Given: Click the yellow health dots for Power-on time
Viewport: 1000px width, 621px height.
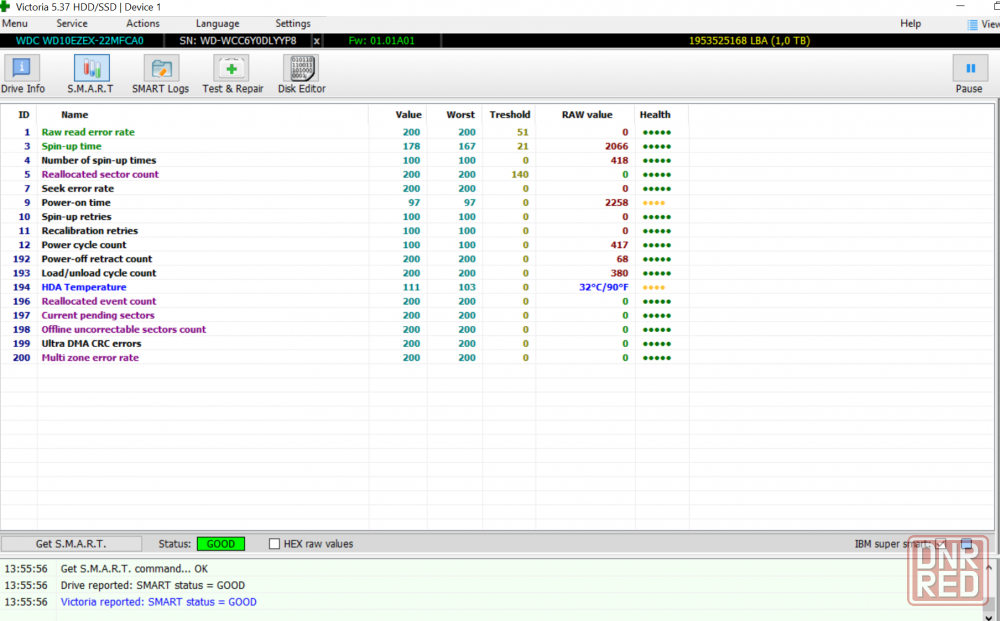Looking at the screenshot, I should (x=654, y=203).
